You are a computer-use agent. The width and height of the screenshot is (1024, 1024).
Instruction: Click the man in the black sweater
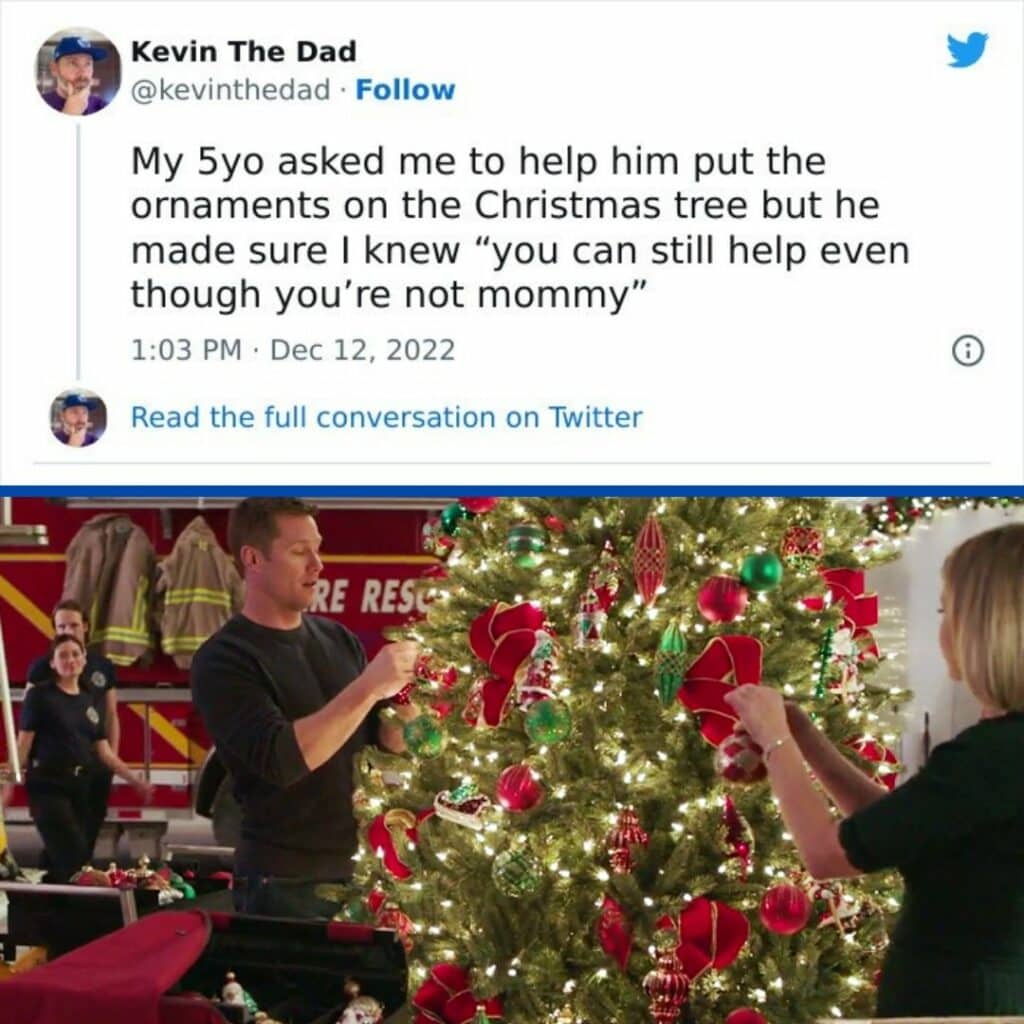[x=287, y=709]
